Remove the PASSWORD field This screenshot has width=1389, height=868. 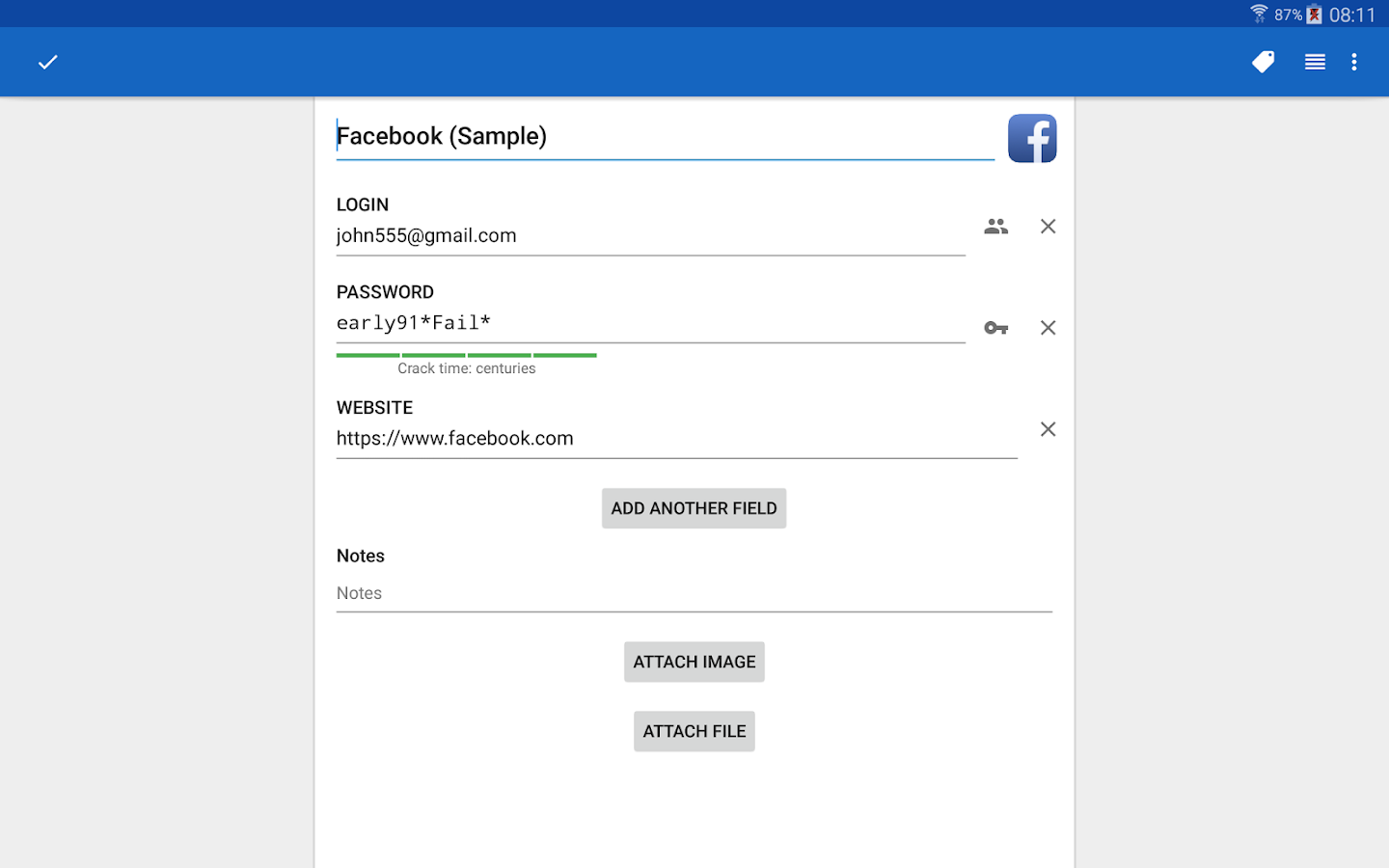click(x=1048, y=328)
